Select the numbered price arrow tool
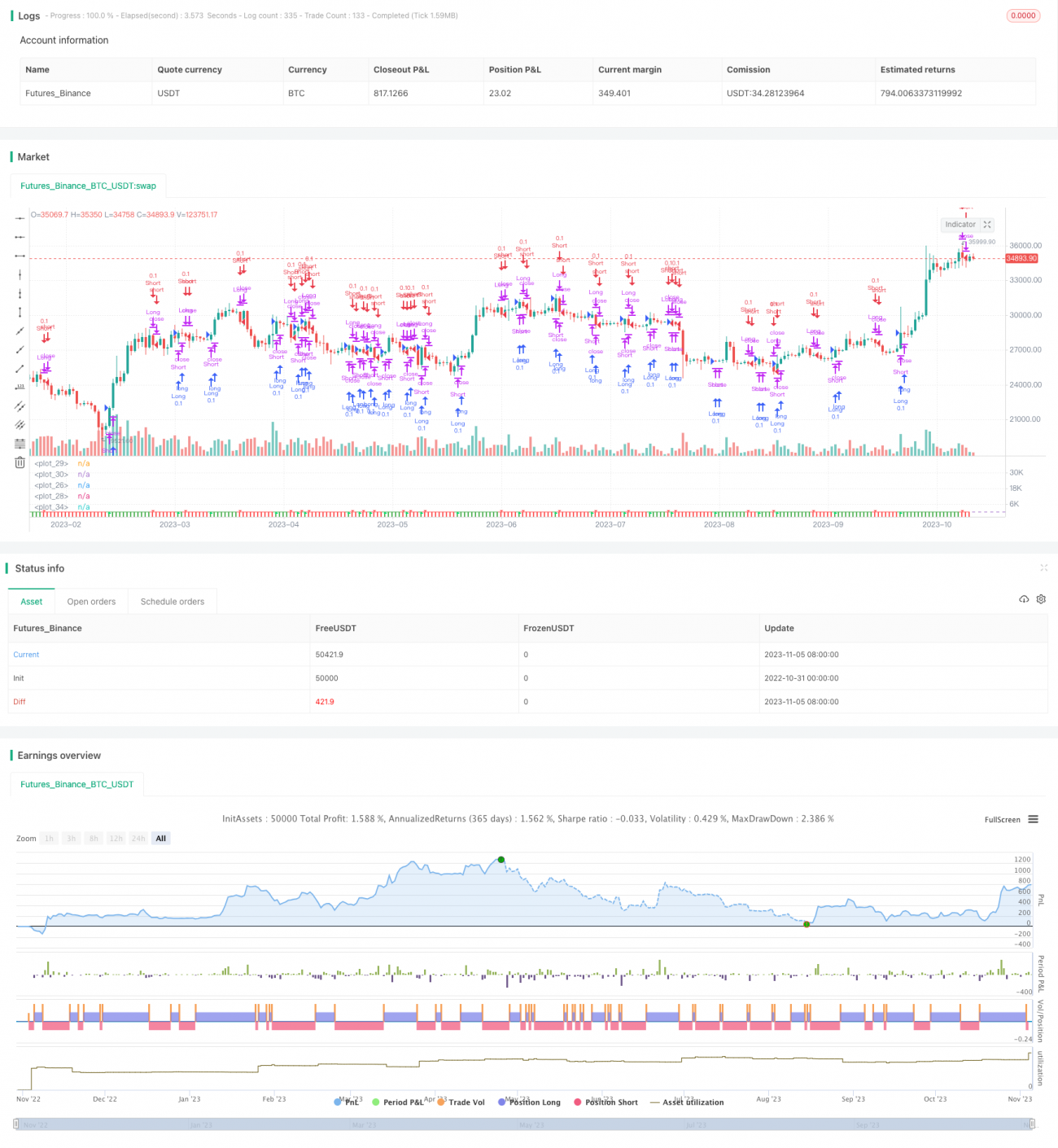This screenshot has height=1148, width=1058. [x=20, y=387]
